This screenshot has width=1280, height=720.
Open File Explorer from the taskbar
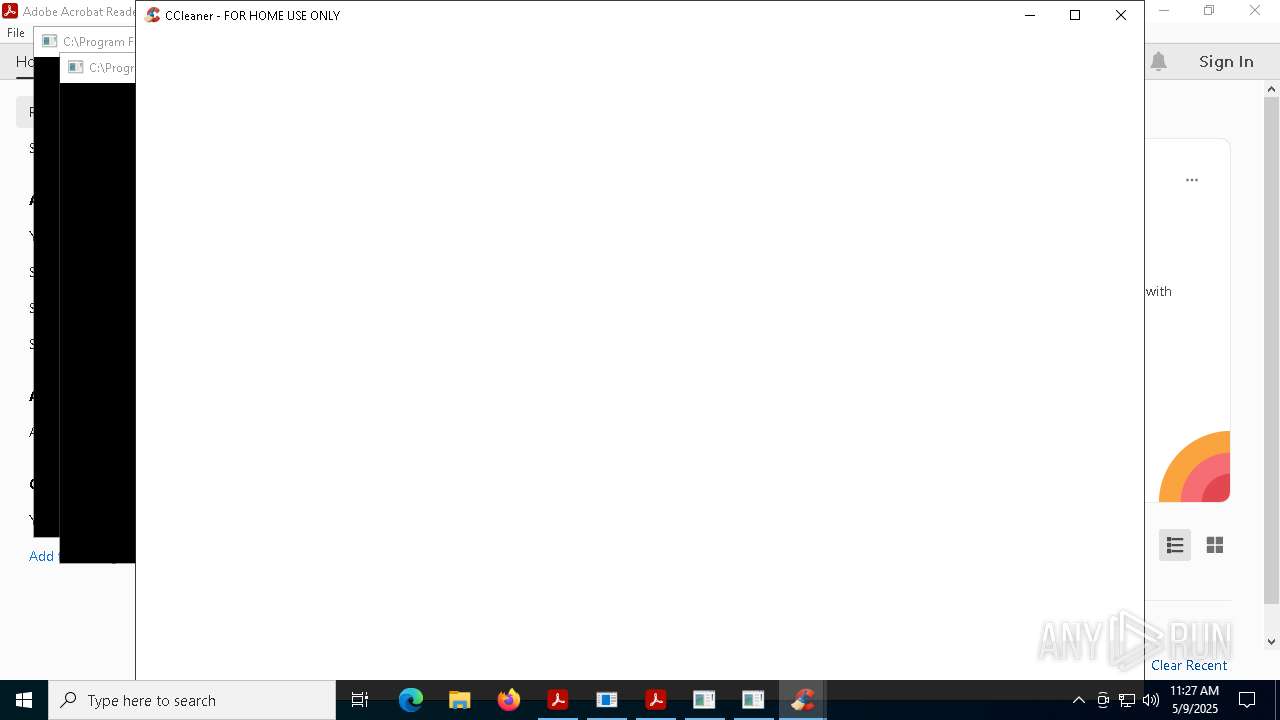pos(460,700)
